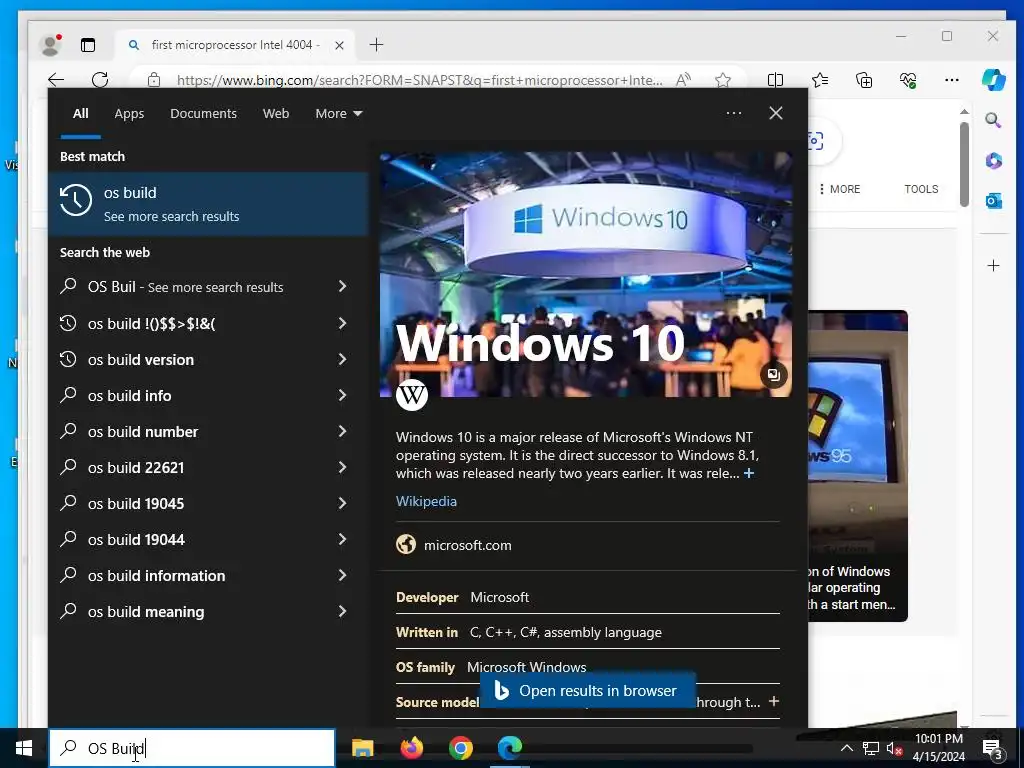Open Edge Collections

coord(864,80)
